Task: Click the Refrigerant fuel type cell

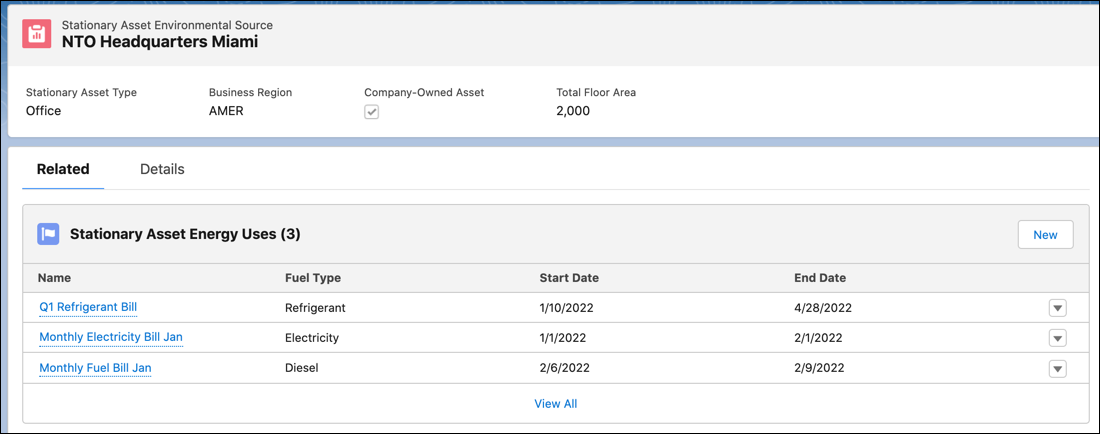Action: pos(316,308)
